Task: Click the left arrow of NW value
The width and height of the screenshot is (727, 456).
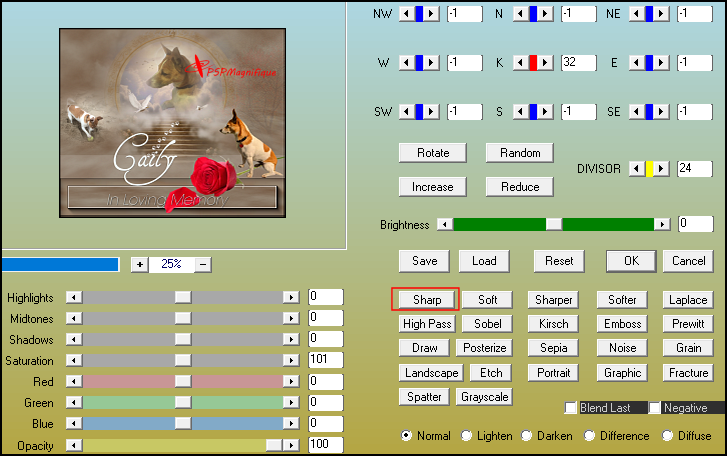Action: 406,13
